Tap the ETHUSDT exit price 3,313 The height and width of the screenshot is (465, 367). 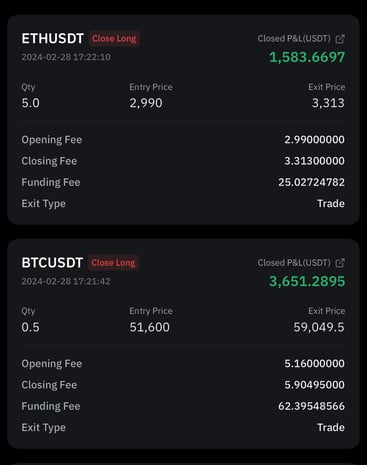coord(328,103)
